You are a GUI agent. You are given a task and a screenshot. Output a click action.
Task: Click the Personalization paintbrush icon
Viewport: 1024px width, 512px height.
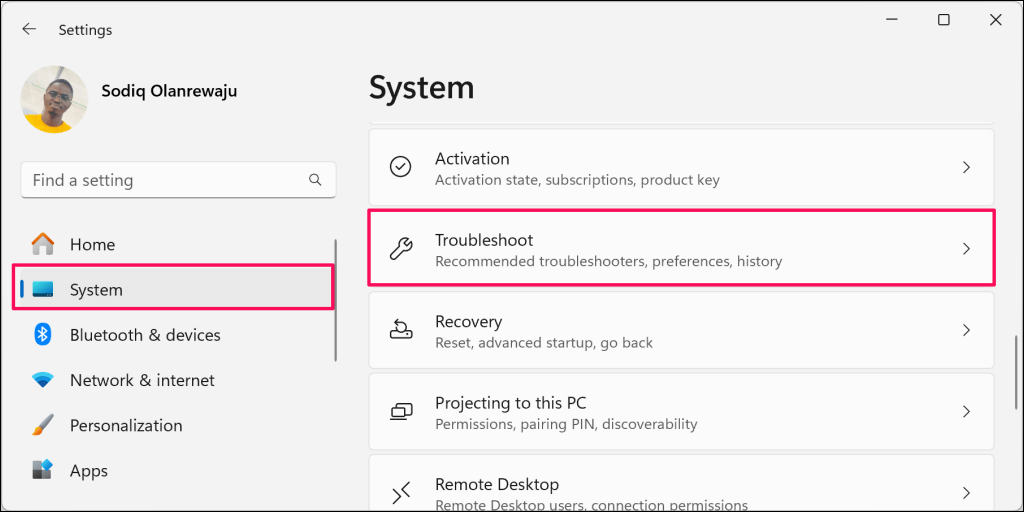(43, 425)
